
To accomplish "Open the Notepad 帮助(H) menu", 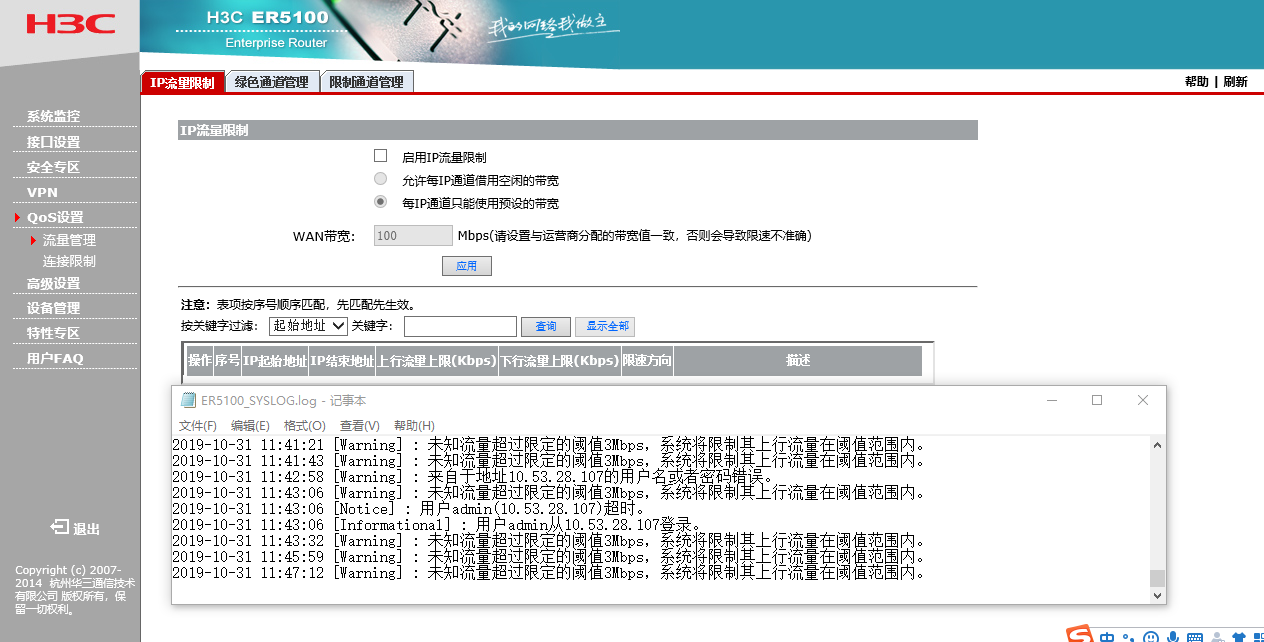I will coord(414,425).
